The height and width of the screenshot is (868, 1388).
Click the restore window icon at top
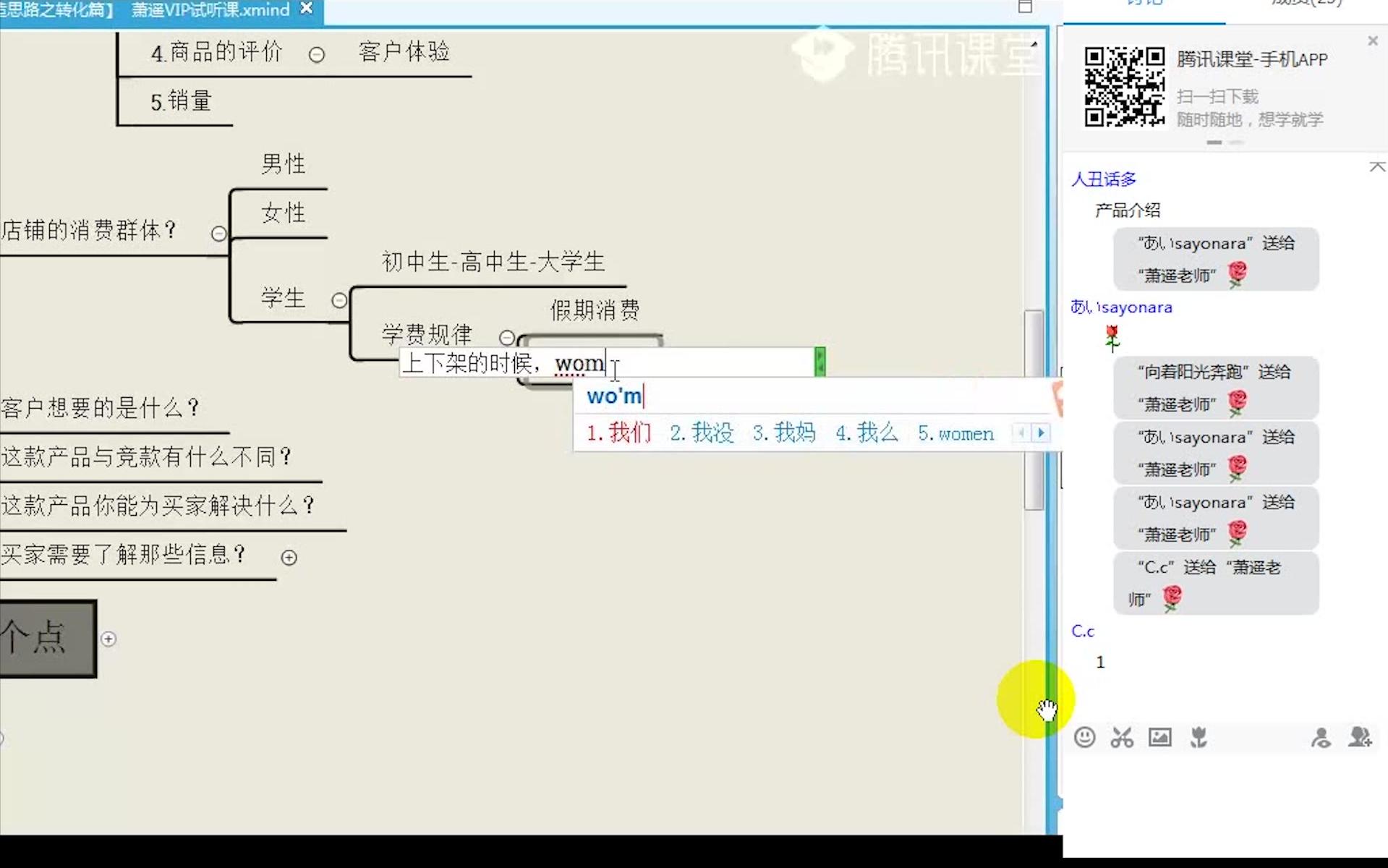(1025, 7)
